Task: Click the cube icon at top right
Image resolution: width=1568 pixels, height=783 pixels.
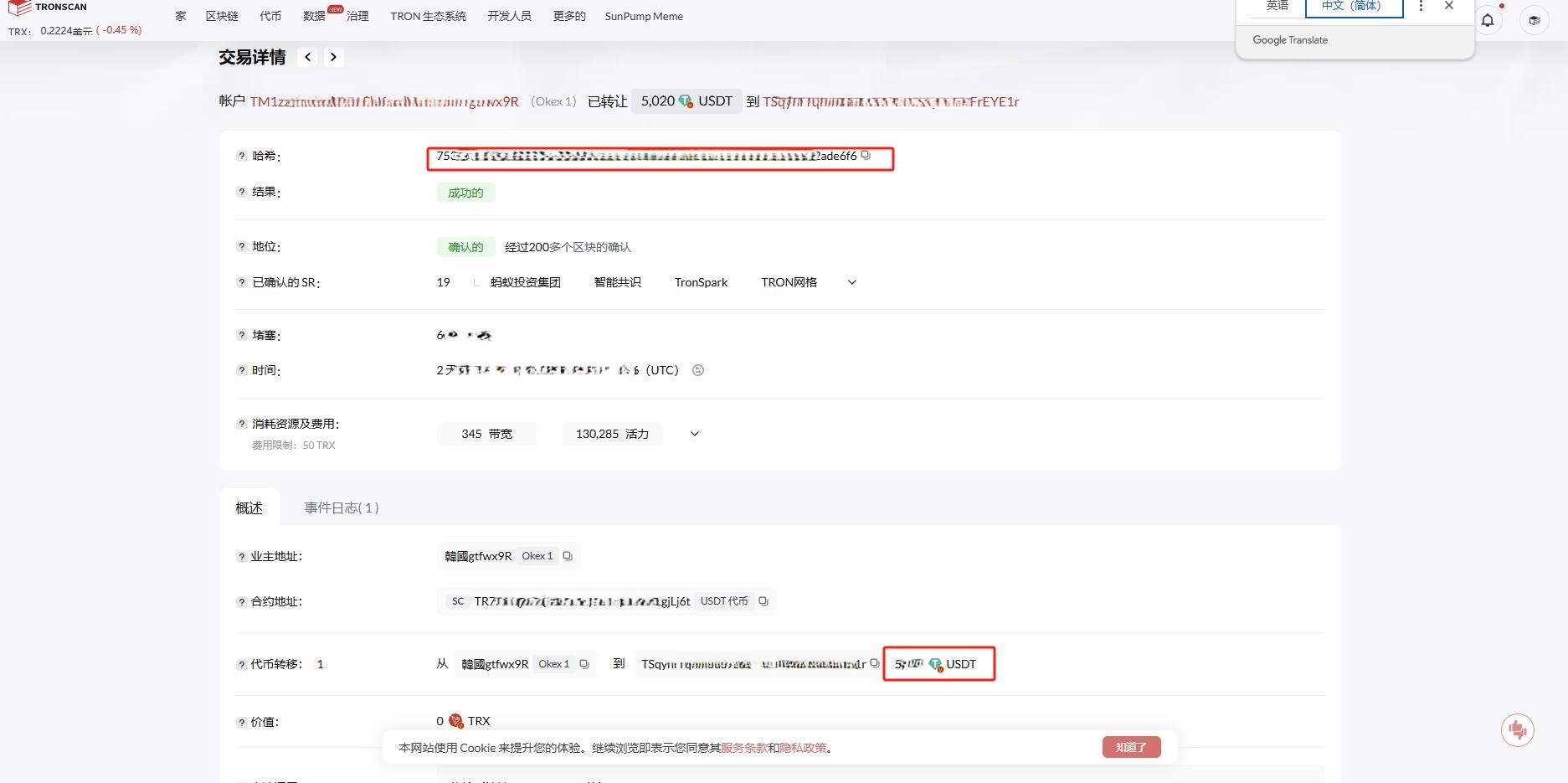Action: (1534, 20)
